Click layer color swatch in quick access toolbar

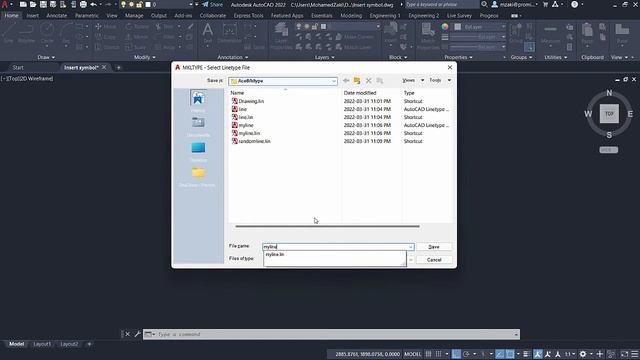click(148, 4)
